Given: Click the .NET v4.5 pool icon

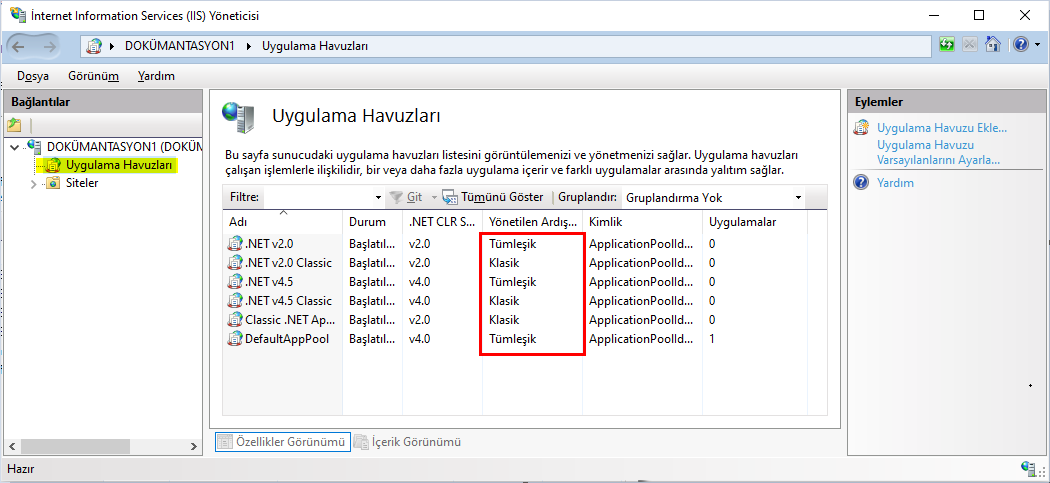Looking at the screenshot, I should click(235, 281).
